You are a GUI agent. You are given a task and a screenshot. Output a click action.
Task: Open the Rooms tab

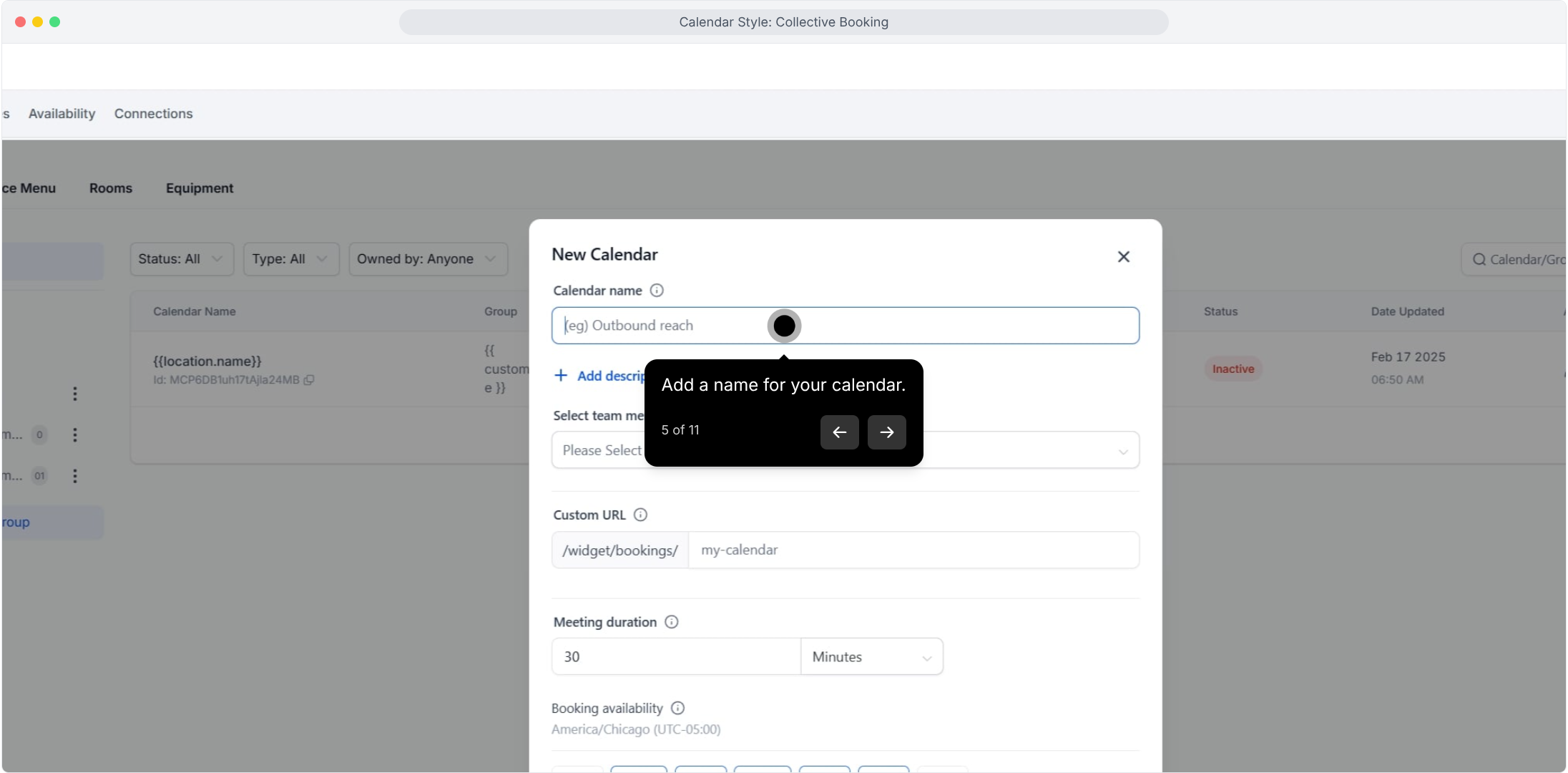(110, 188)
